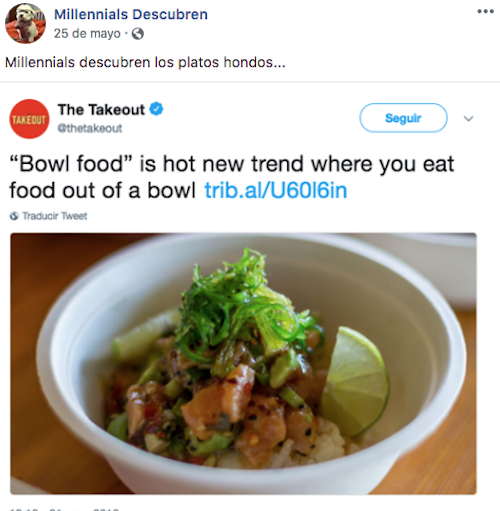Open the Millennials Descubren page name
Image resolution: width=500 pixels, height=511 pixels.
[131, 14]
